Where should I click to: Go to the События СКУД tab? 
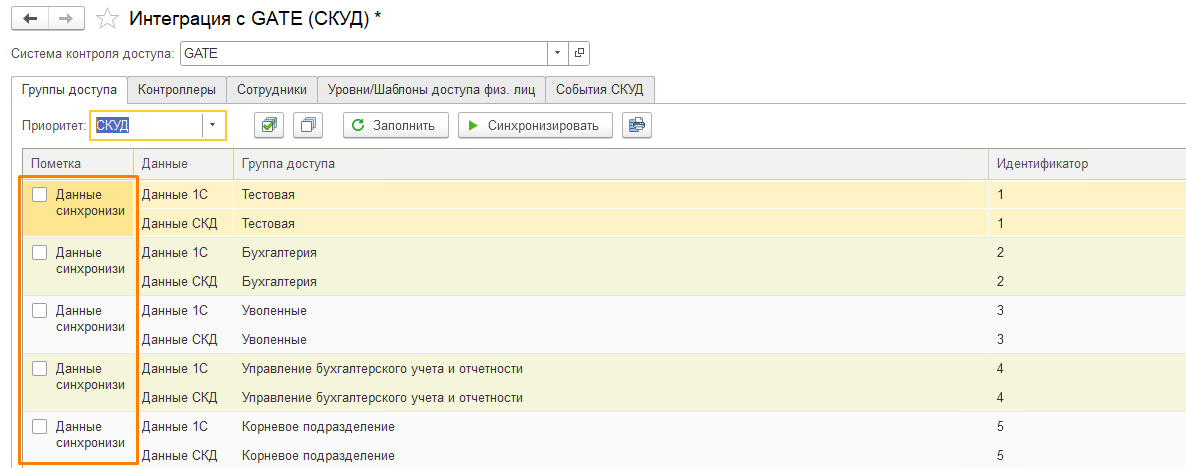(x=600, y=89)
